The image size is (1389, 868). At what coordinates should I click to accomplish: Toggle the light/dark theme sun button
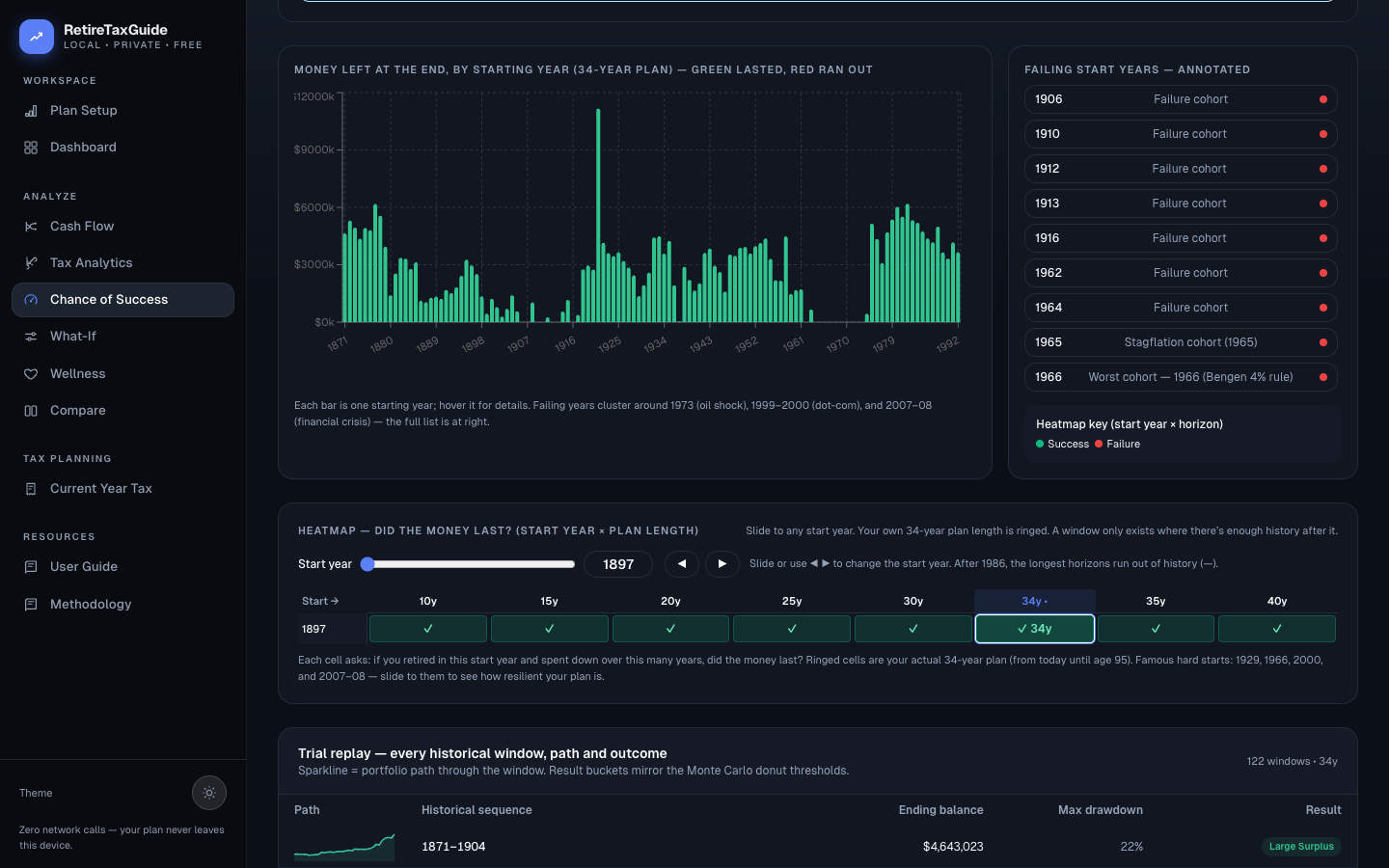[x=209, y=793]
